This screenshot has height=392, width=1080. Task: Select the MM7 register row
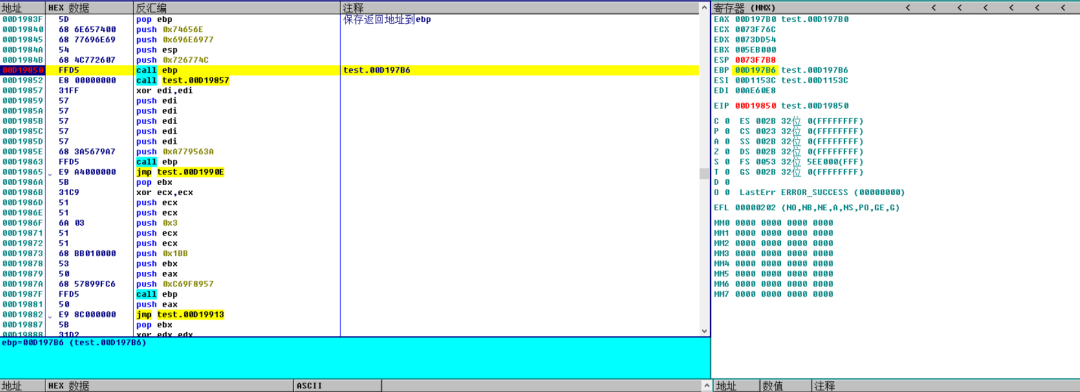pyautogui.click(x=773, y=293)
